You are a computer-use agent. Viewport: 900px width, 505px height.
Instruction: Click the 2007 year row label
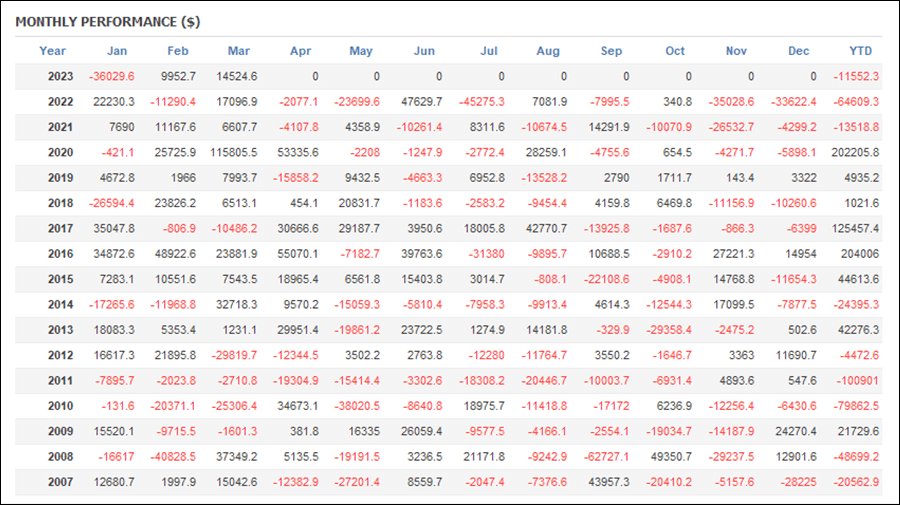[60, 482]
